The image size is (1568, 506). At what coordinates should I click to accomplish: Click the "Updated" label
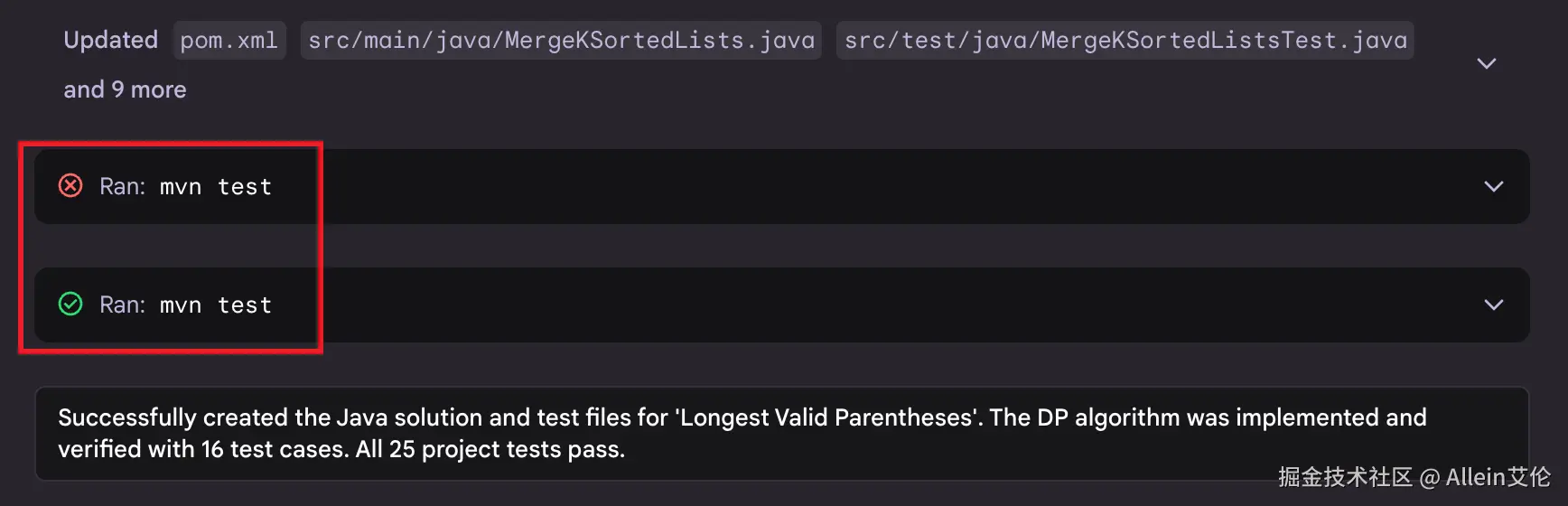click(110, 41)
